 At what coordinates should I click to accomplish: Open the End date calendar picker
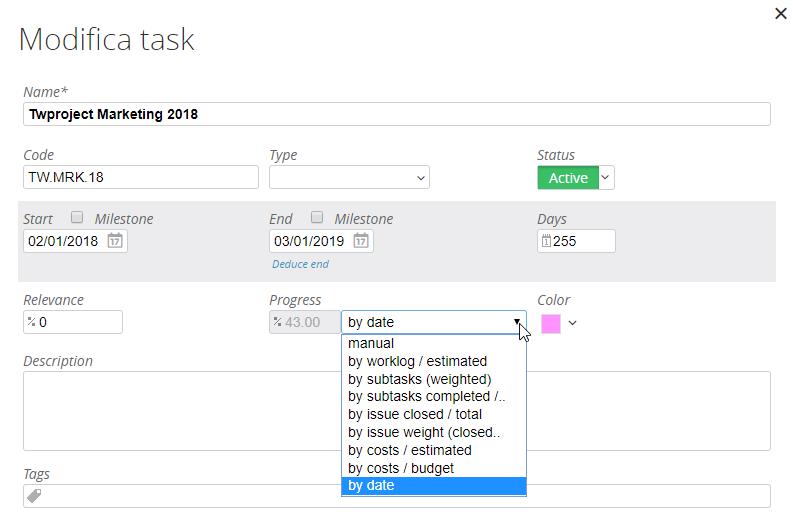(361, 241)
